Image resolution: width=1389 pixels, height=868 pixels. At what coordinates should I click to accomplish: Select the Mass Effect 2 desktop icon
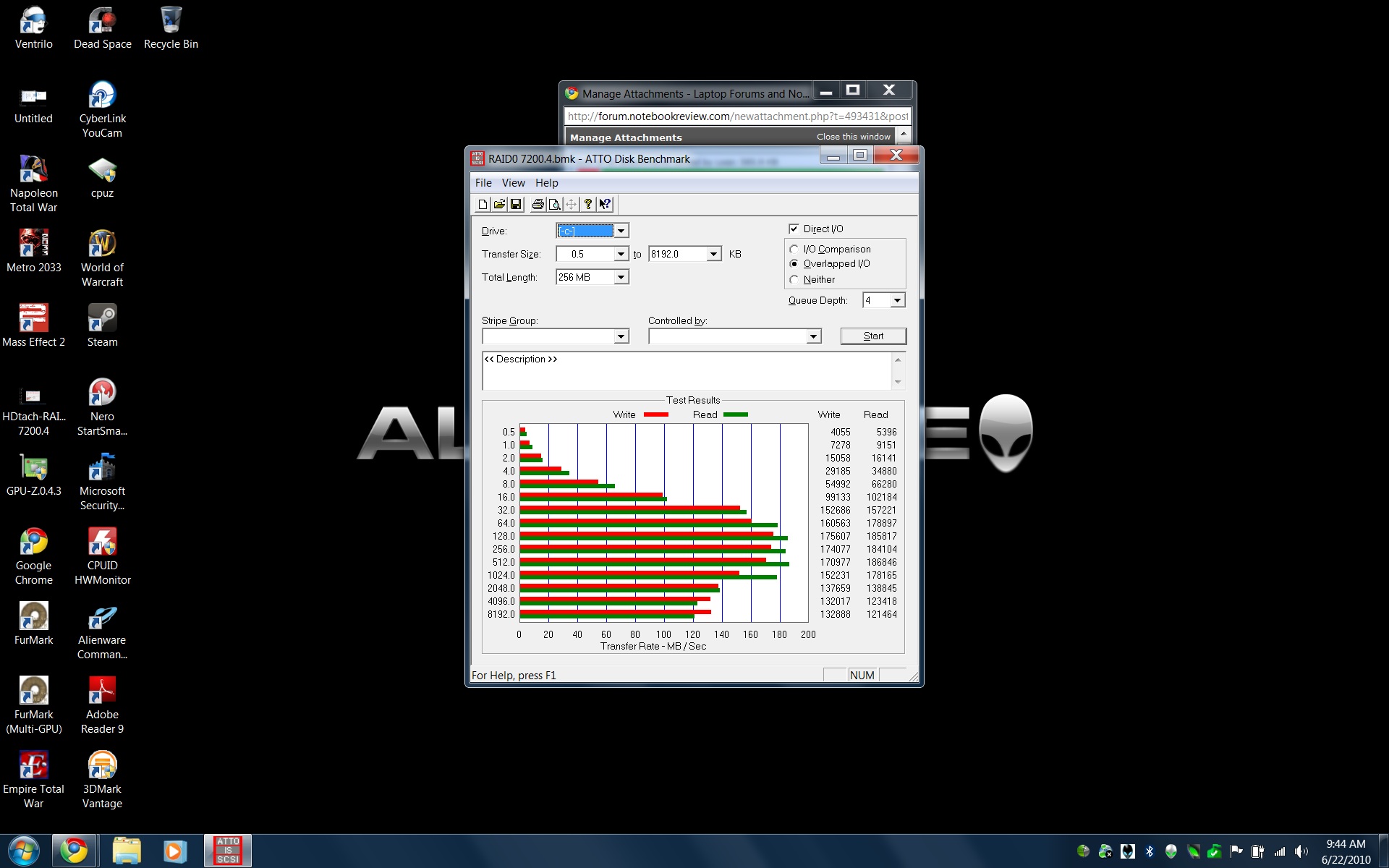[x=33, y=325]
